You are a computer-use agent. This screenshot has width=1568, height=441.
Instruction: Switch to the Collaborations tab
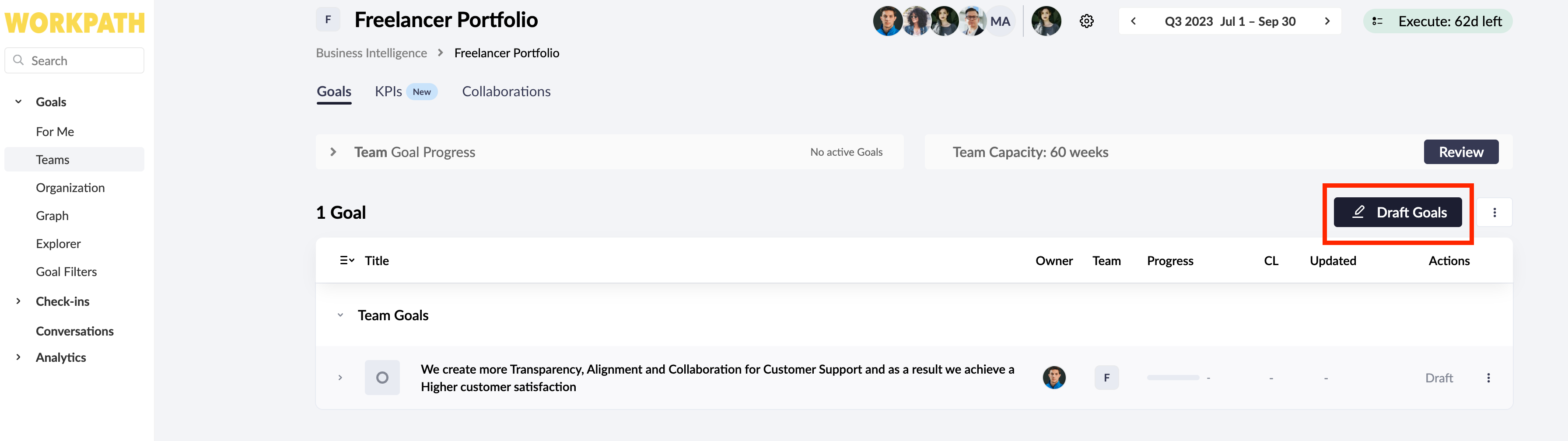[507, 91]
